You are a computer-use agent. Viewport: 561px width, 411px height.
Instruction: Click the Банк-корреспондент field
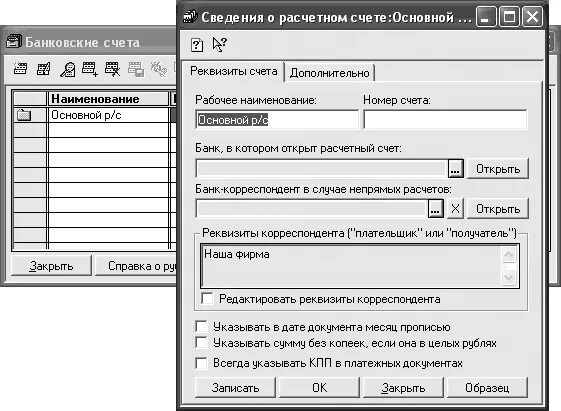point(311,209)
